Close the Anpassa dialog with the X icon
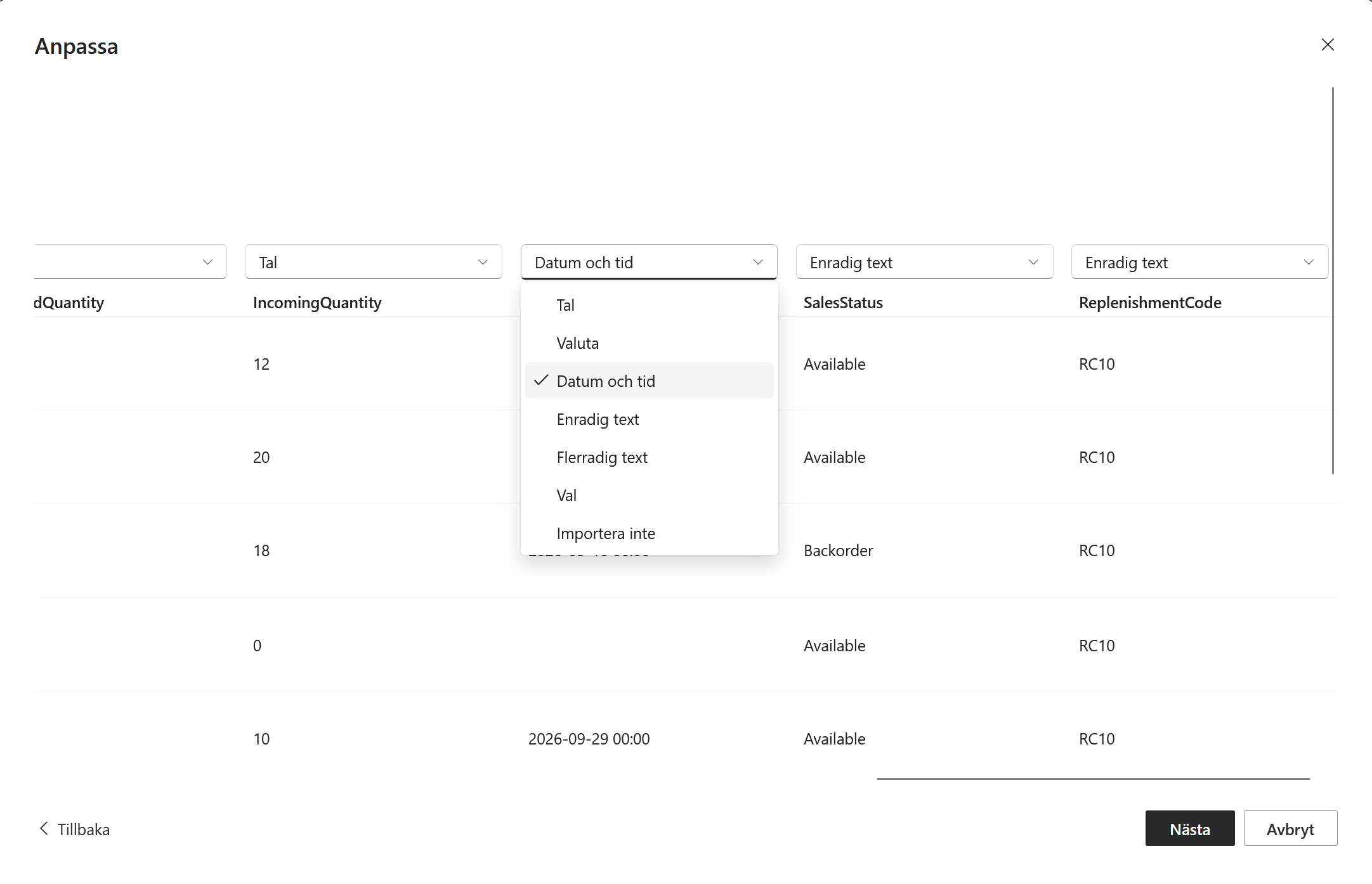1372x884 pixels. click(x=1328, y=44)
